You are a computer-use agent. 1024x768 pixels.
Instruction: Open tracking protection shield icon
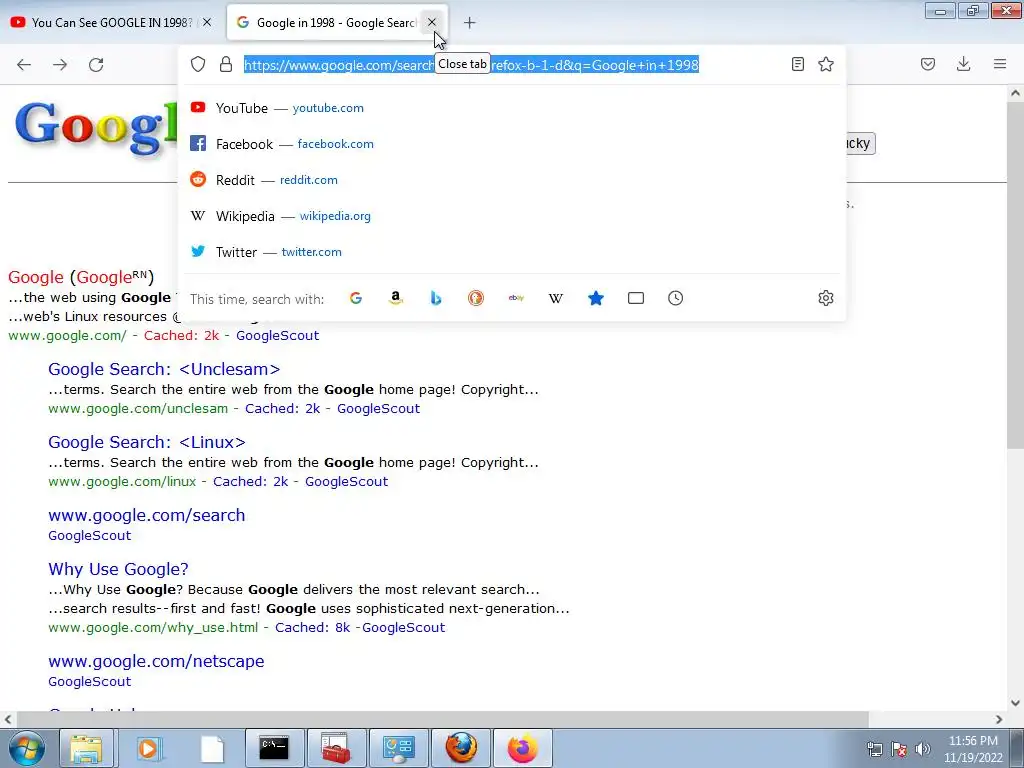point(198,64)
